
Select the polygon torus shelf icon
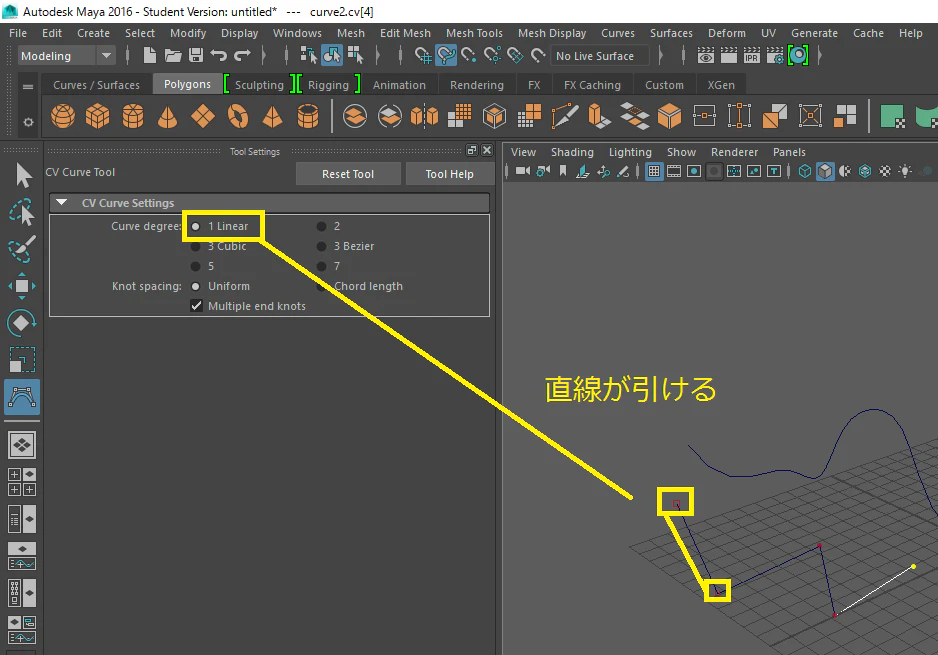tap(237, 116)
